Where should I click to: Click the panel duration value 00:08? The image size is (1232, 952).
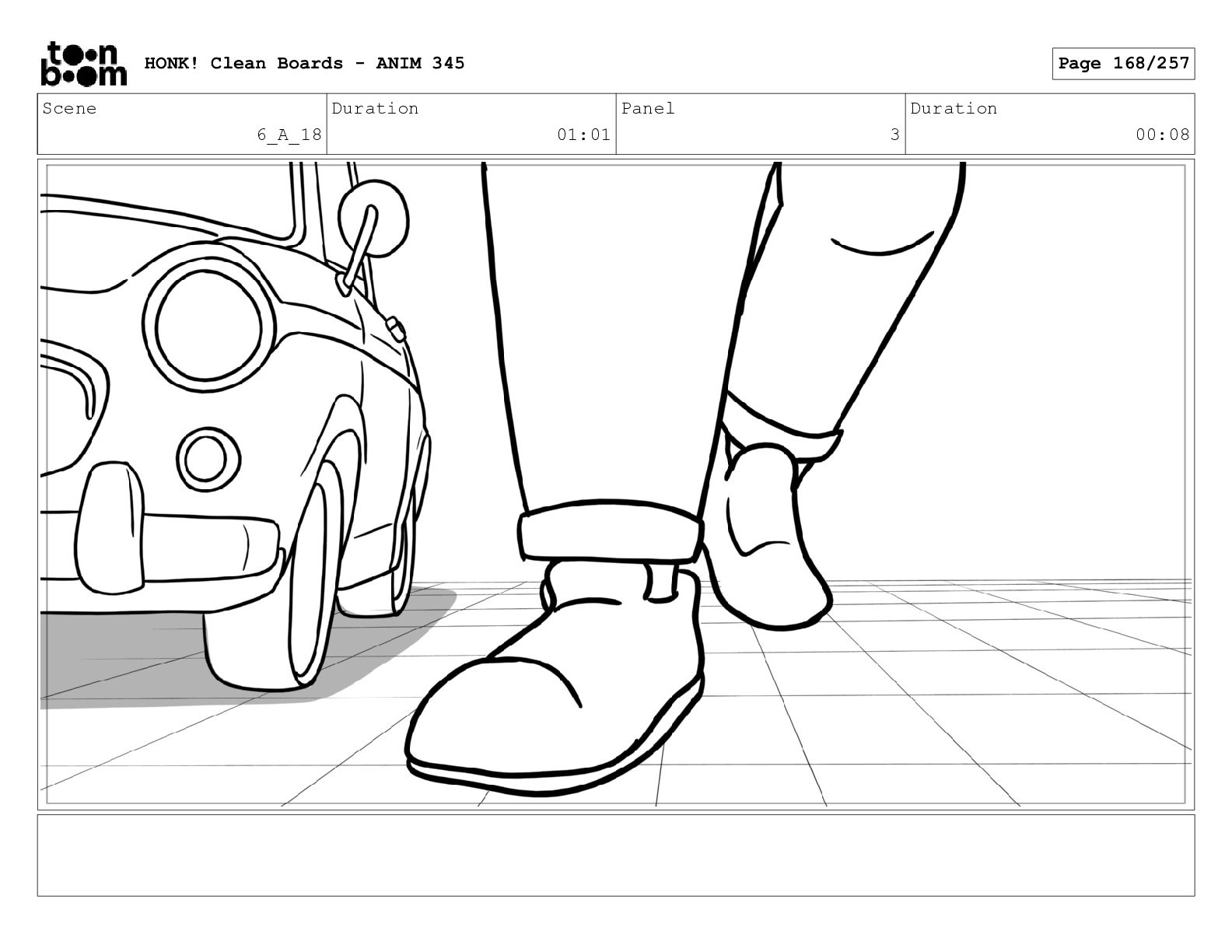(x=1162, y=135)
